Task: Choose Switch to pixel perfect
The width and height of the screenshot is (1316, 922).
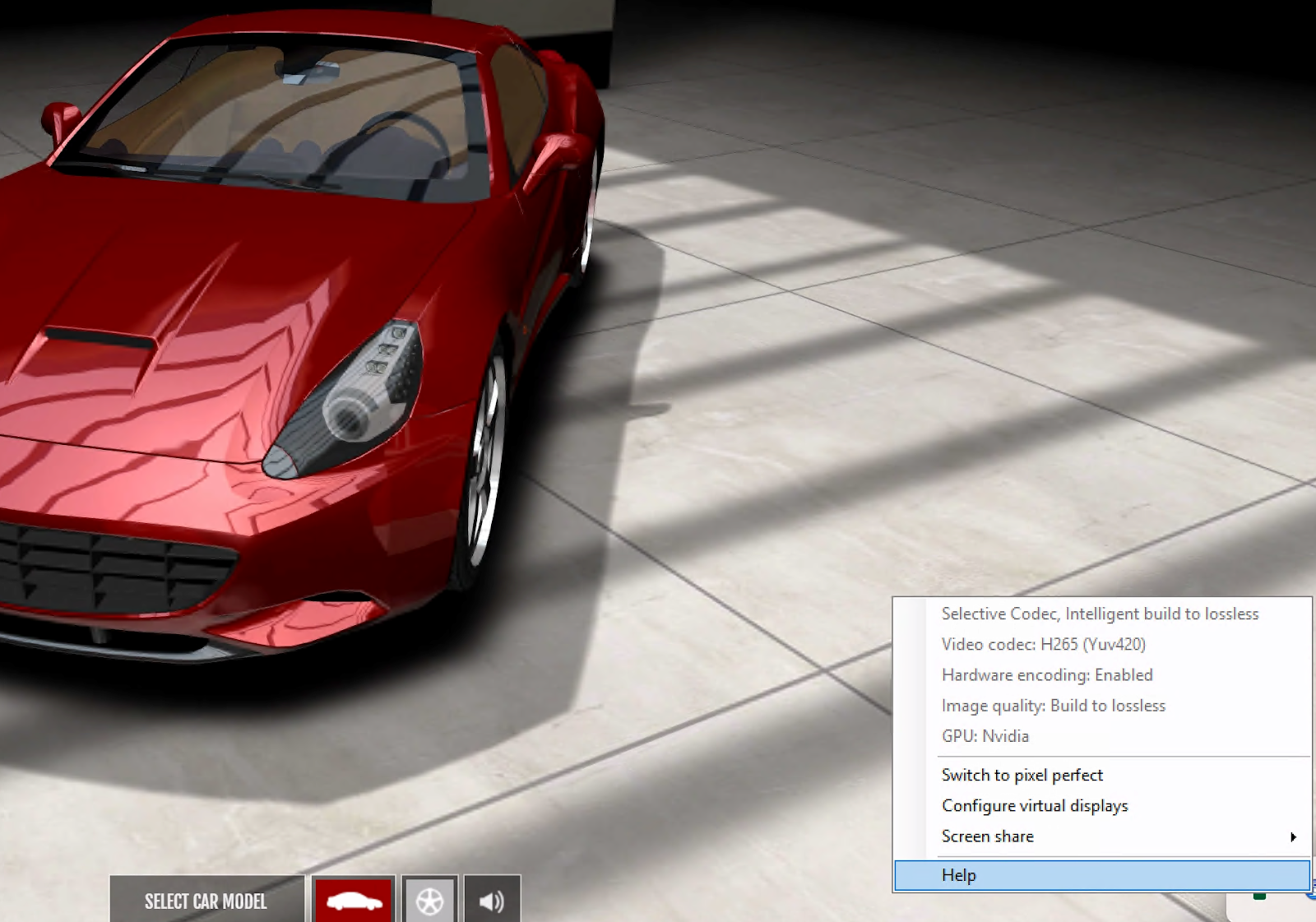Action: (x=1022, y=775)
